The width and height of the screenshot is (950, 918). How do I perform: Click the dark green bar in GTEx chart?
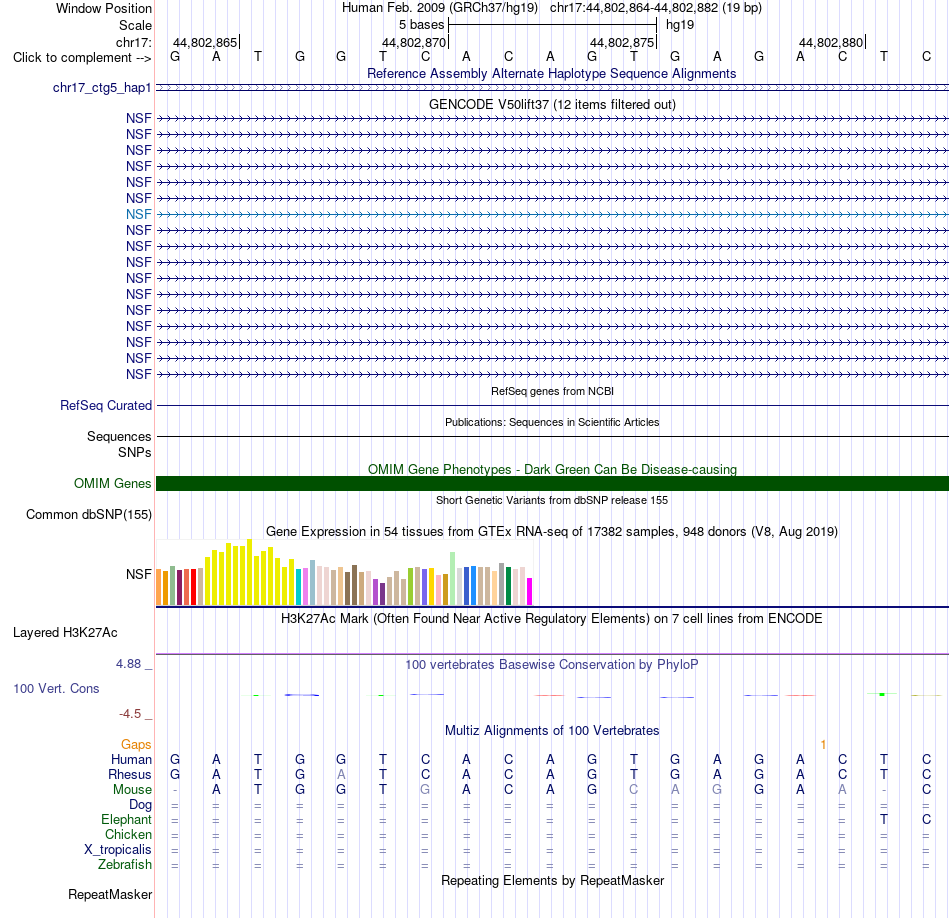pyautogui.click(x=508, y=586)
